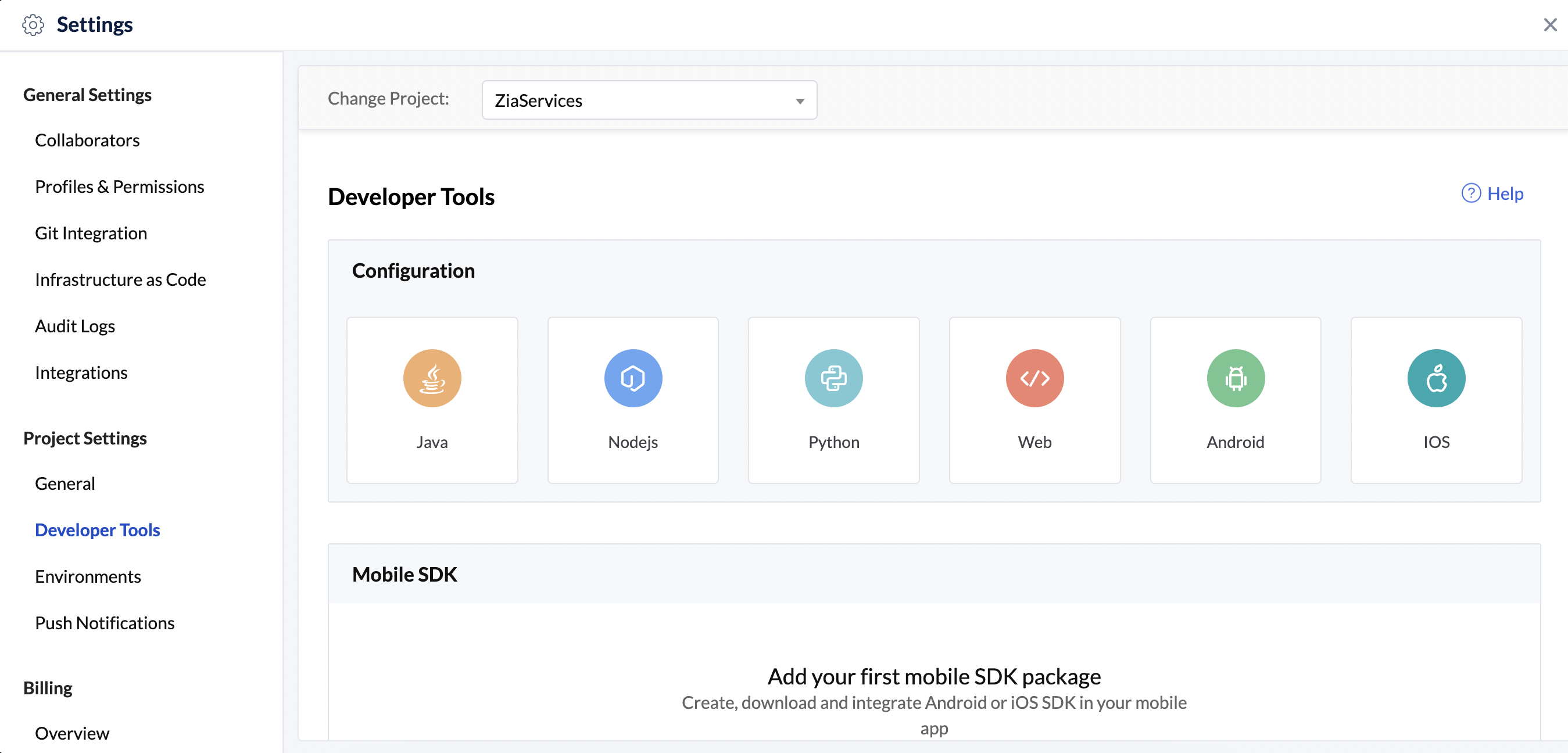Open Git Integration settings
The image size is (1568, 753).
[x=91, y=232]
